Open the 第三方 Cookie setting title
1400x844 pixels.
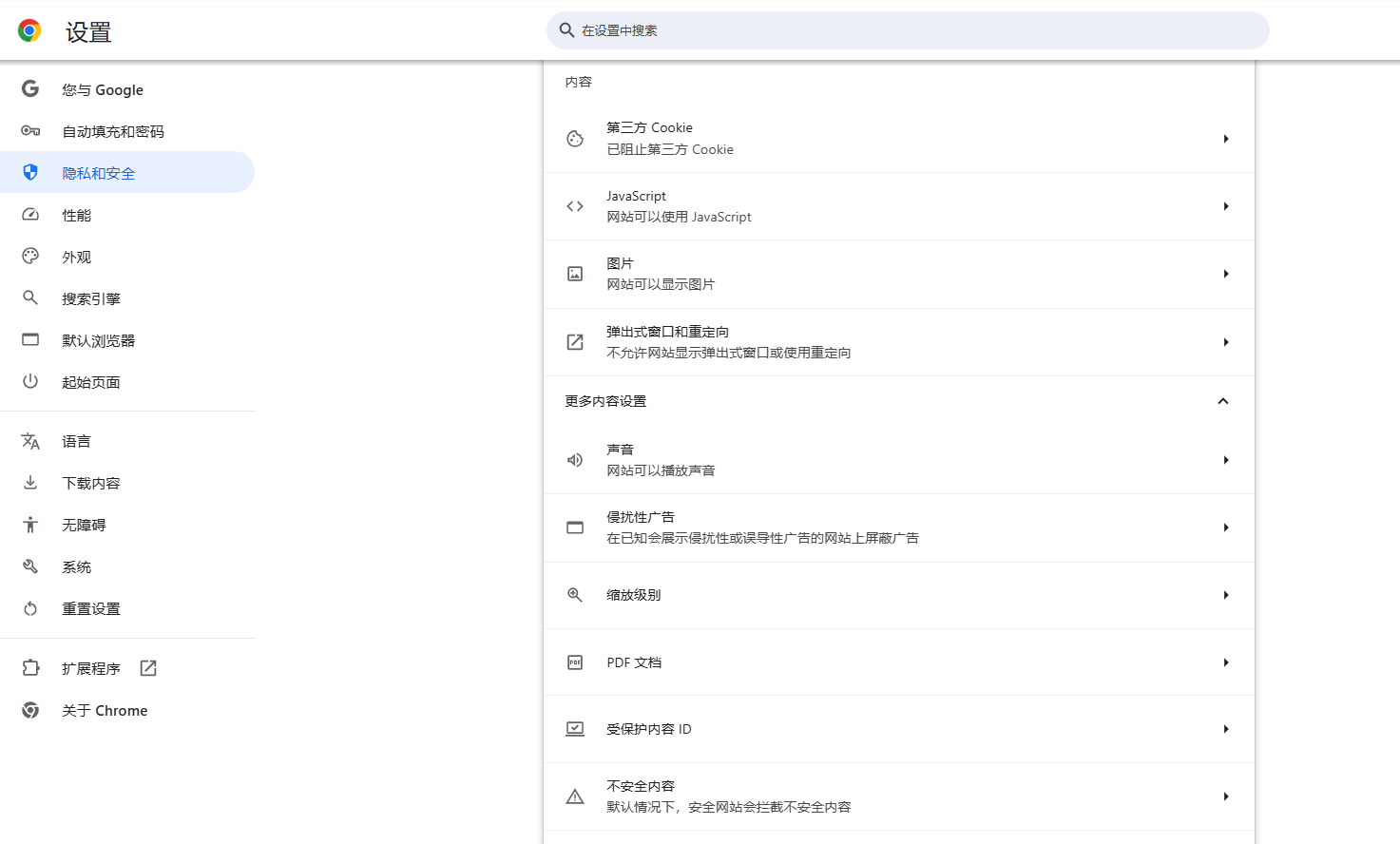tap(650, 127)
